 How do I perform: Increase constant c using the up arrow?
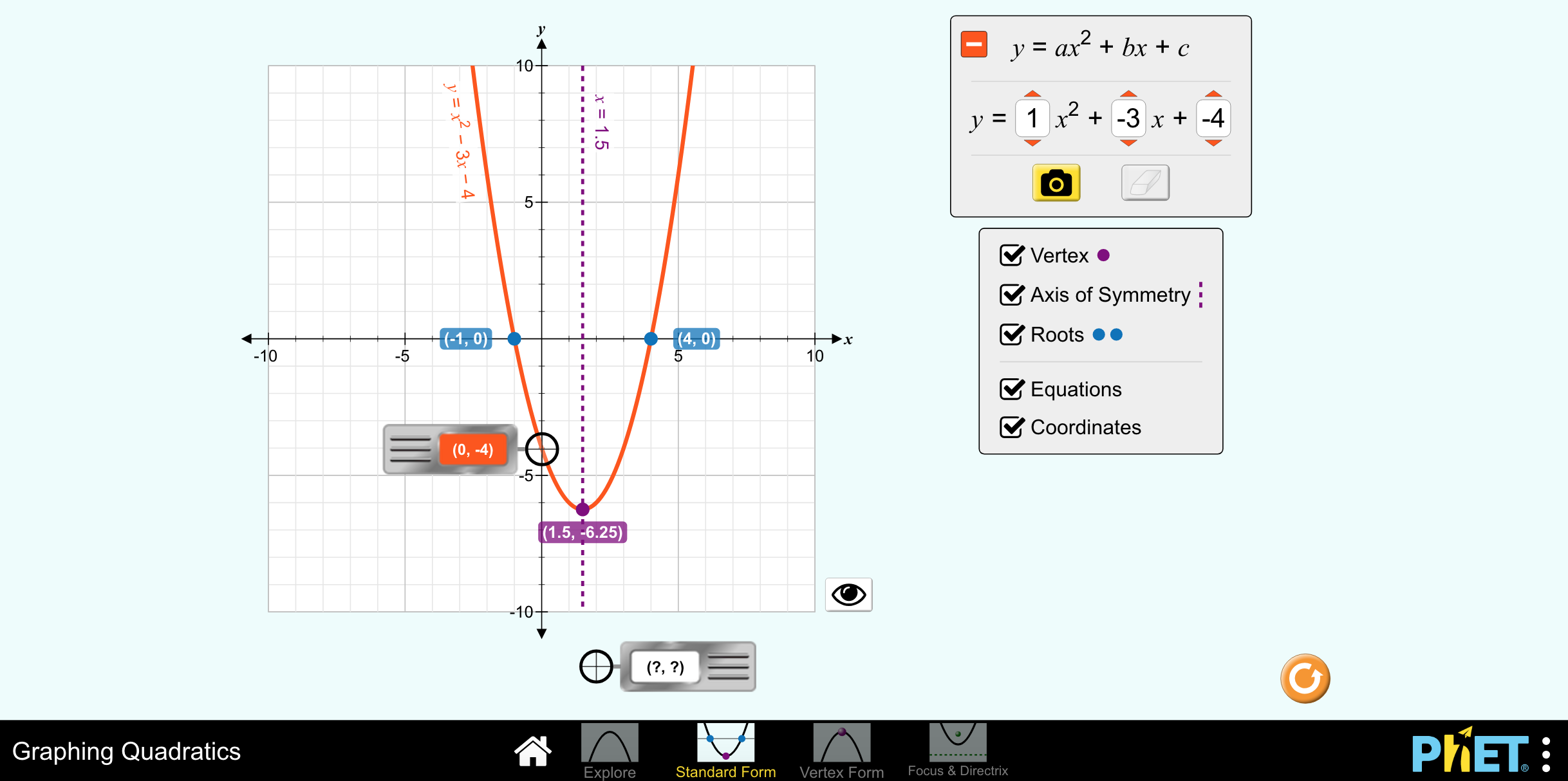(1213, 94)
